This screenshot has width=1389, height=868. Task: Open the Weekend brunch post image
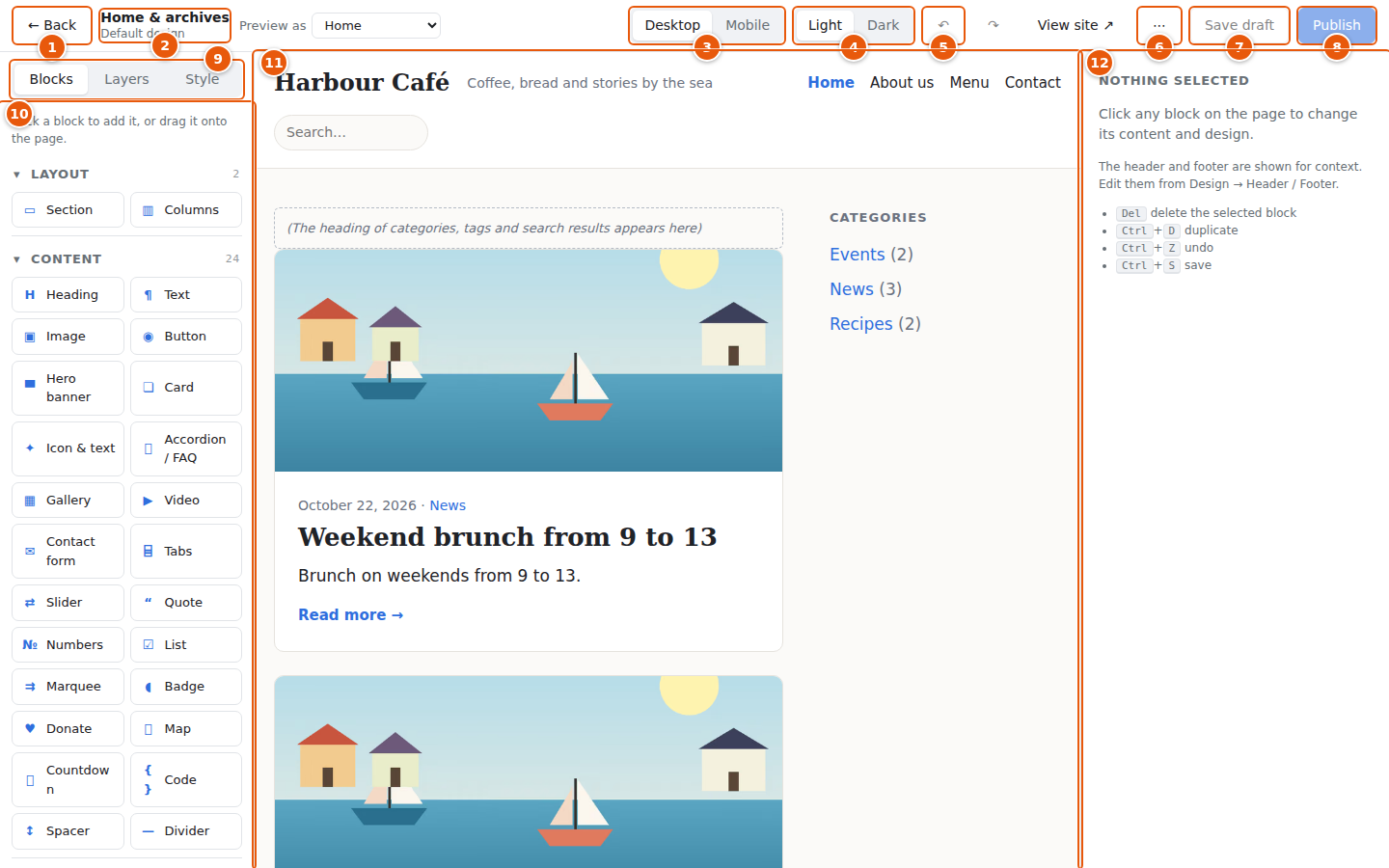pyautogui.click(x=529, y=361)
